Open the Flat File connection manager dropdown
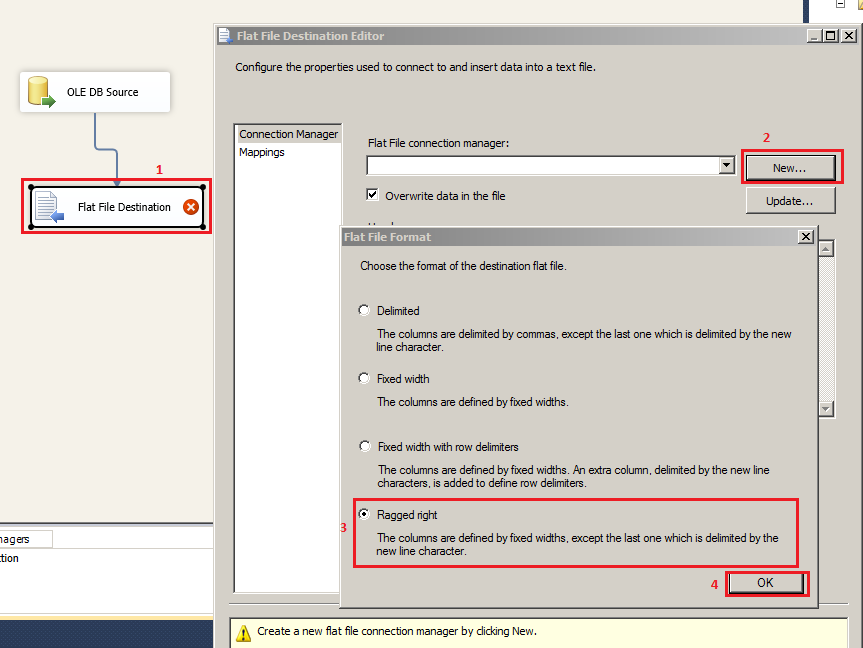Screen dimensions: 863x648 (x=727, y=165)
